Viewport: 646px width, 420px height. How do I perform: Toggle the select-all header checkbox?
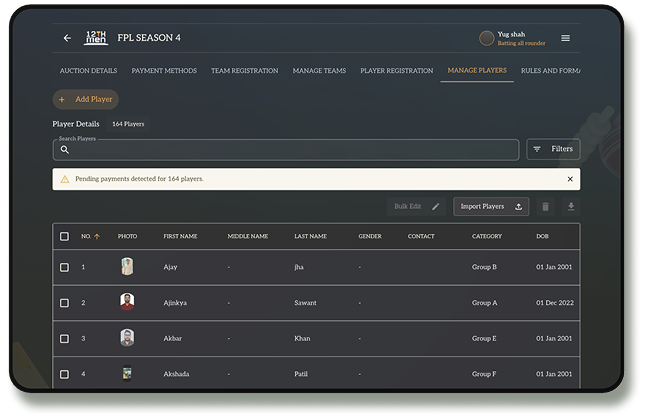[64, 236]
